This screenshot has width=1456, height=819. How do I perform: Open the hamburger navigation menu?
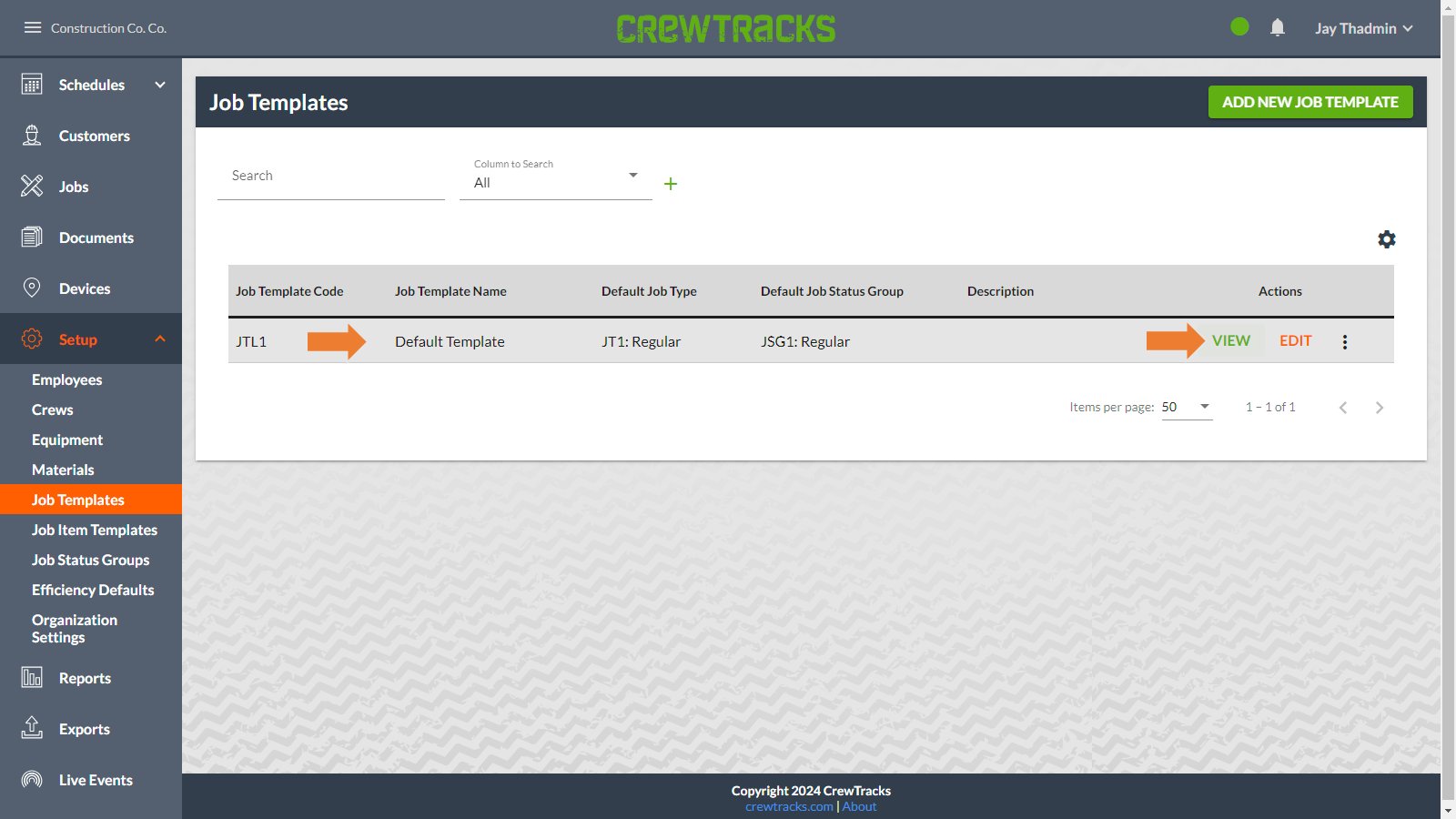(33, 27)
